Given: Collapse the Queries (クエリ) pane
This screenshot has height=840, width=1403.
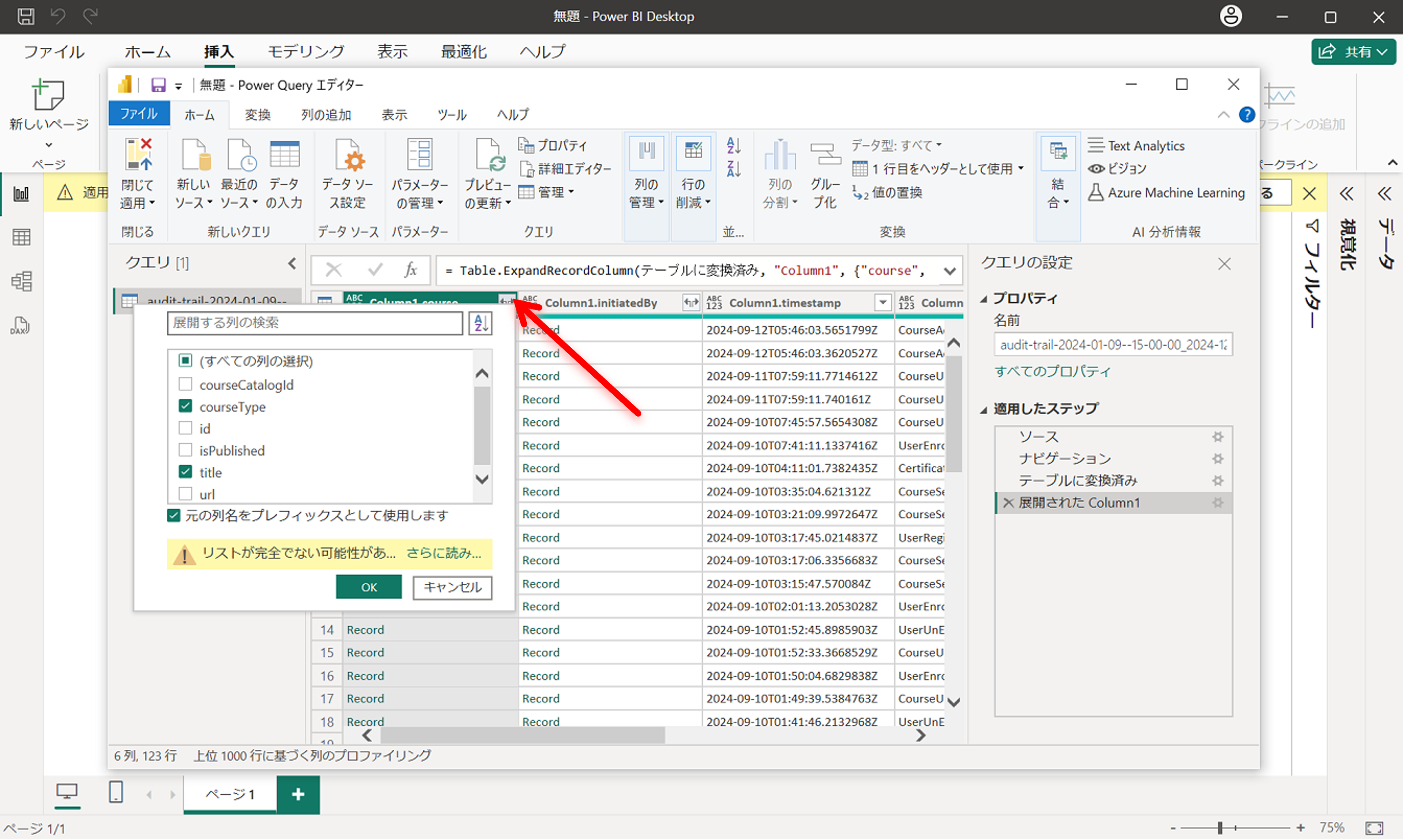Looking at the screenshot, I should pyautogui.click(x=292, y=263).
